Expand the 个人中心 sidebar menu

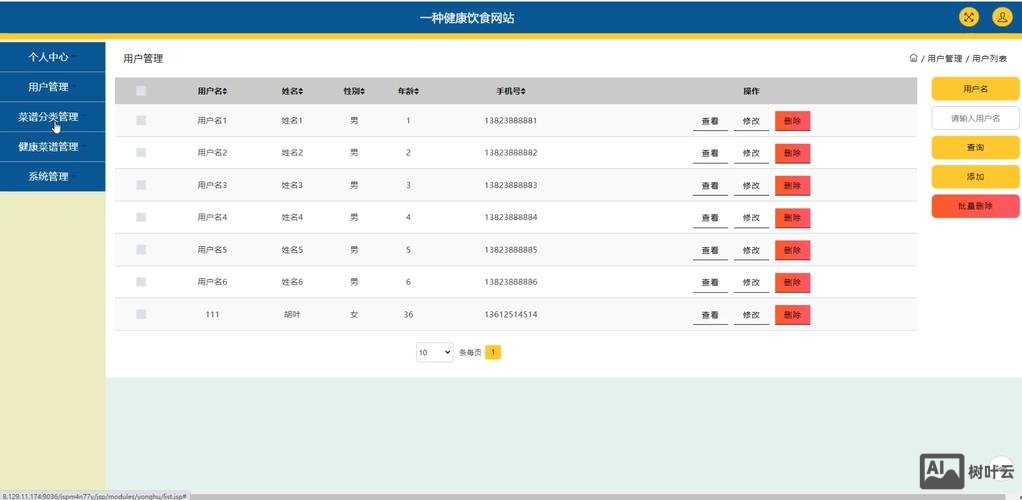click(52, 57)
